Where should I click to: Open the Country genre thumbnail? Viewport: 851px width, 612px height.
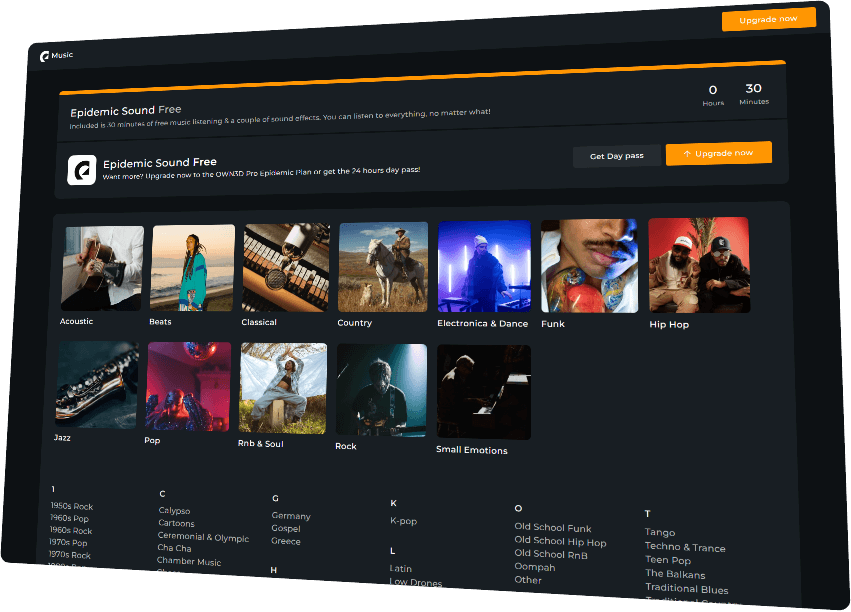coord(383,267)
